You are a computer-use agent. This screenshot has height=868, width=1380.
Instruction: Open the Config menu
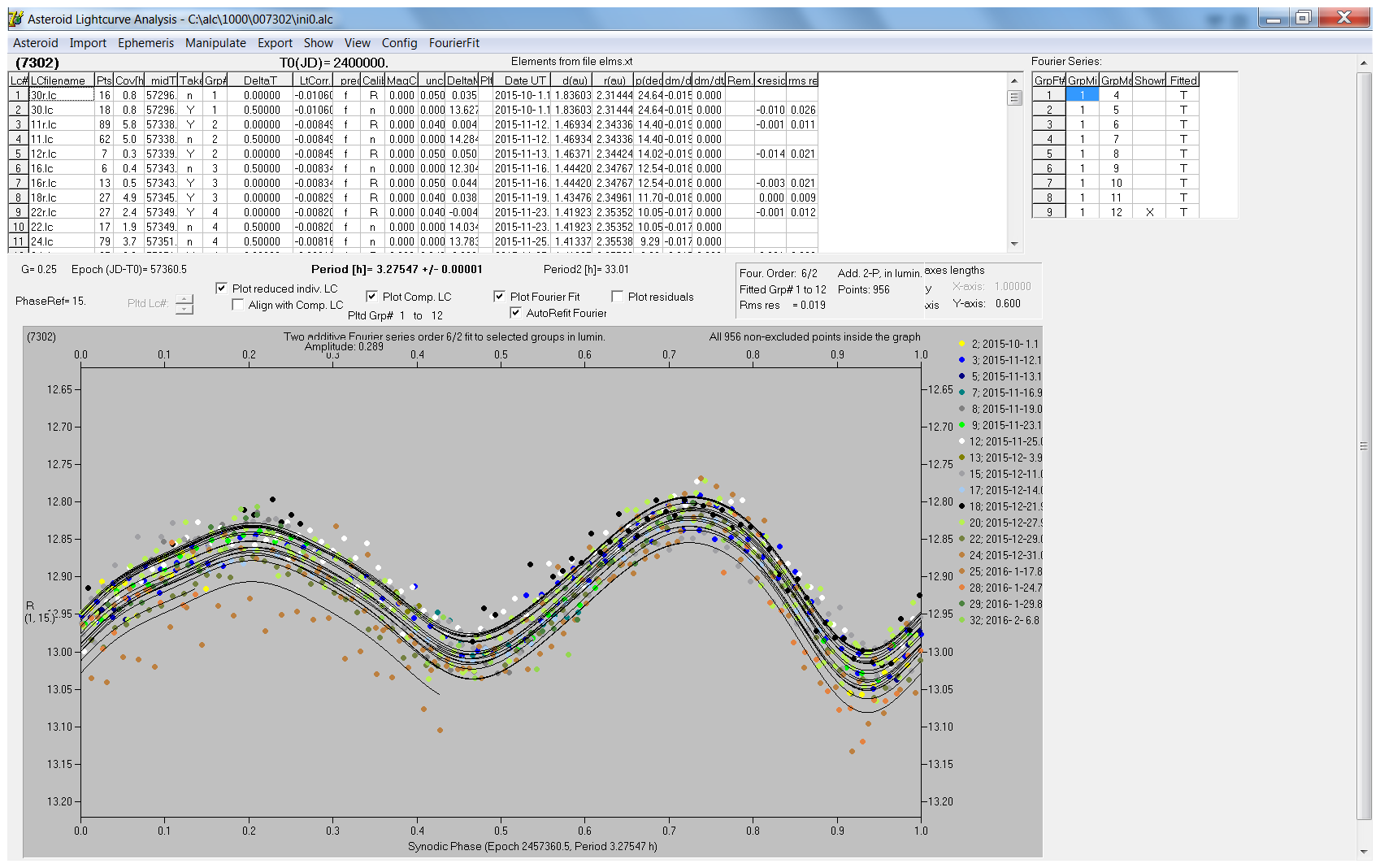click(399, 43)
